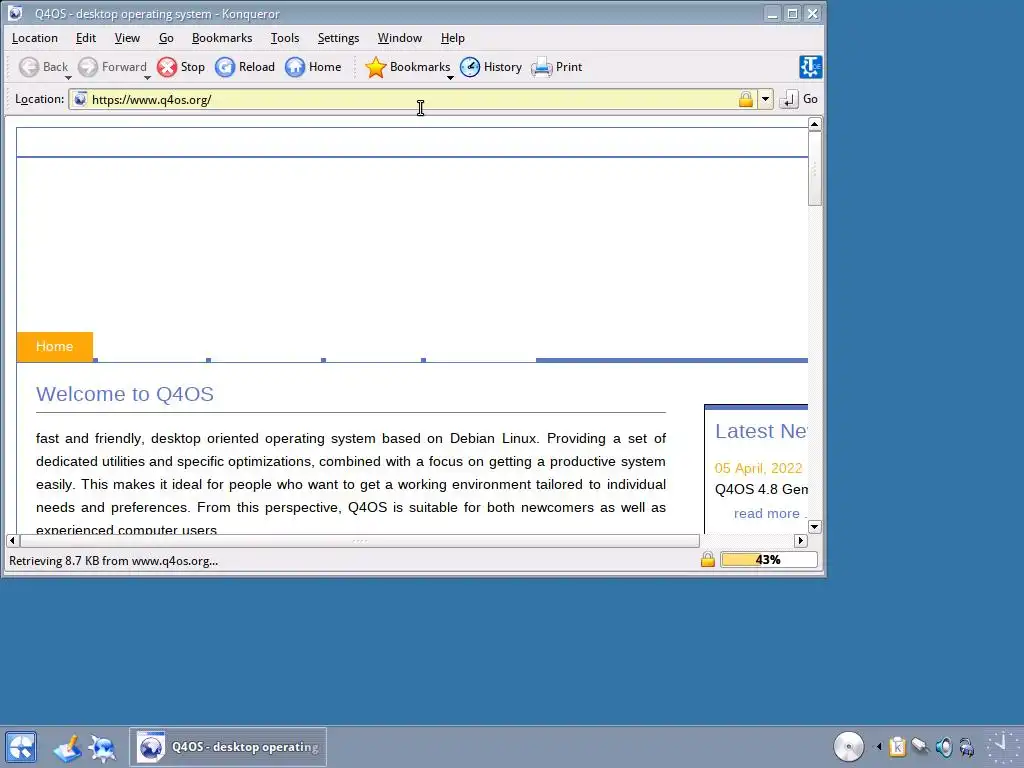This screenshot has width=1024, height=768.
Task: Select the orange Home tab on the webpage
Action: (54, 346)
